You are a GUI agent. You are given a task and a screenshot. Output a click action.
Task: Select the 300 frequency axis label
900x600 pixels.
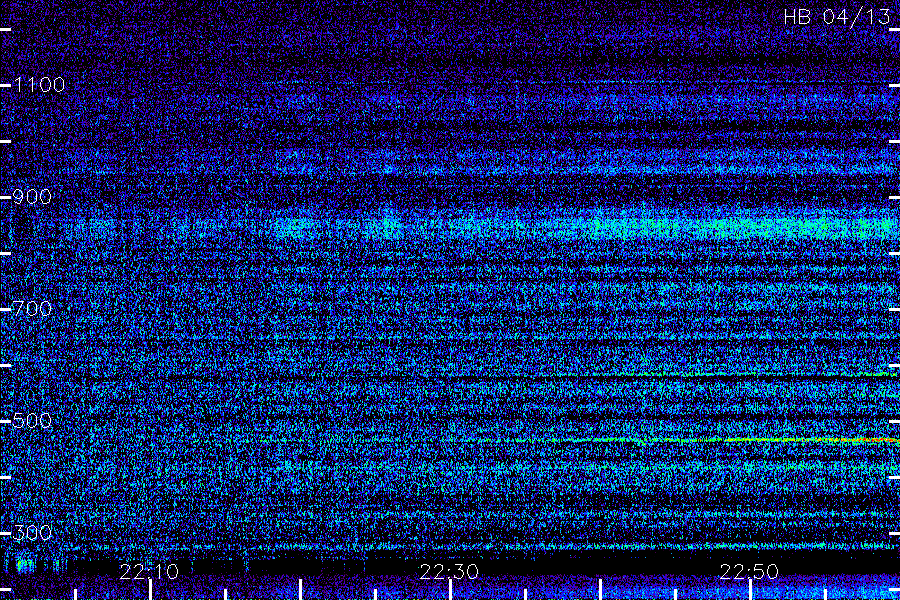coord(32,533)
